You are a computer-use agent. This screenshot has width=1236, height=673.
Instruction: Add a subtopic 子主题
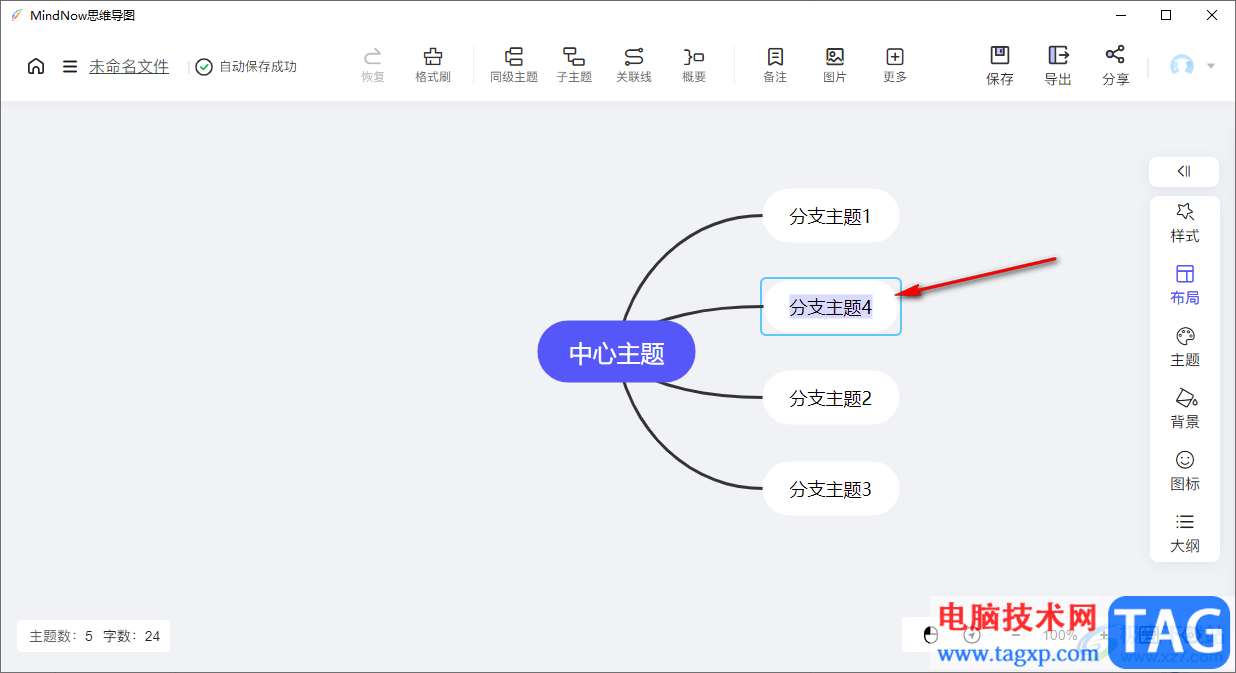point(574,65)
